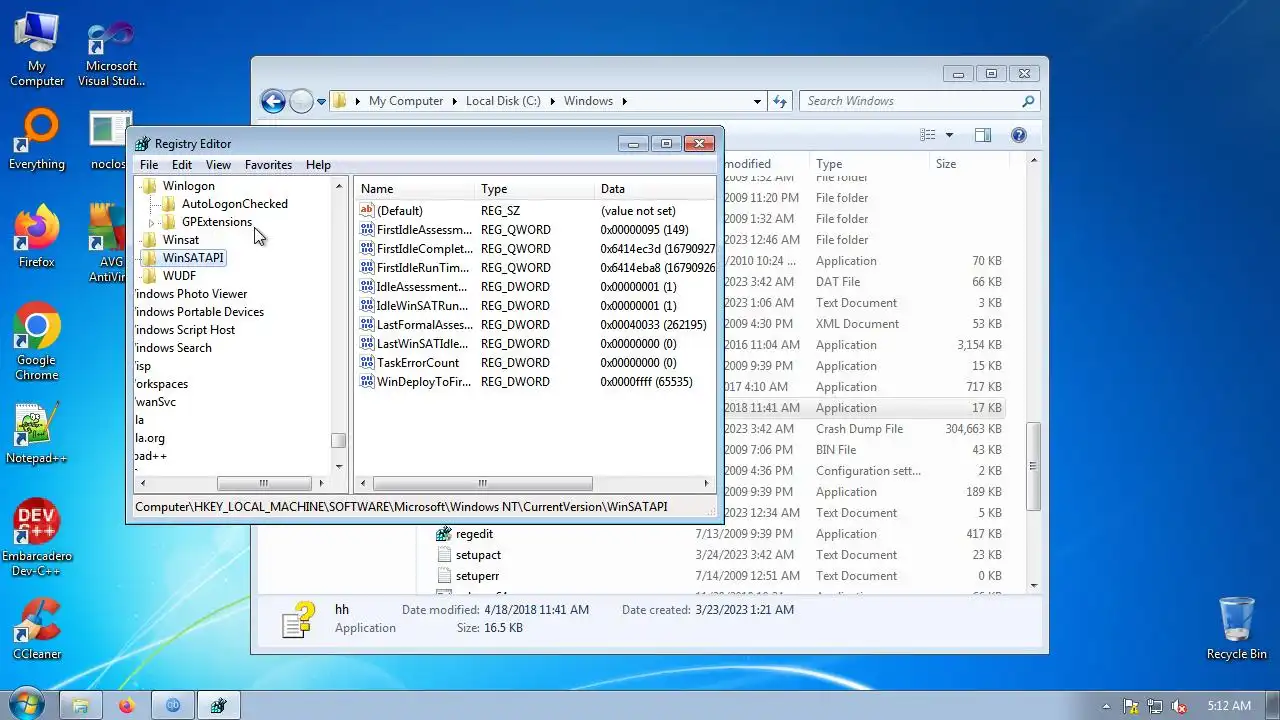Open Favorites menu in Registry Editor
1280x720 pixels.
[x=269, y=165]
